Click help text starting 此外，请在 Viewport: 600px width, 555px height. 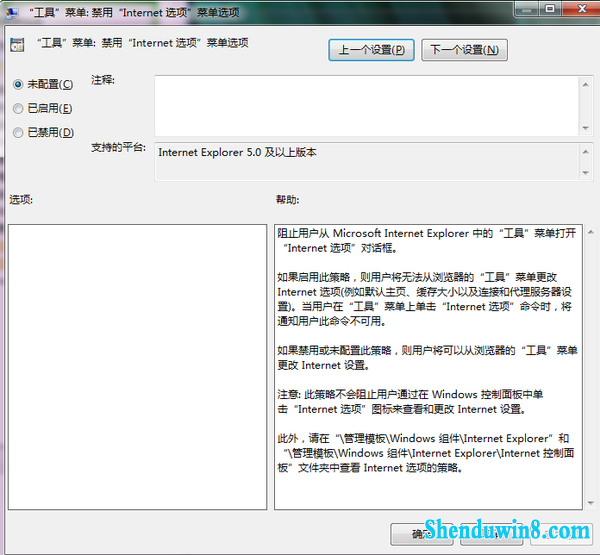[x=426, y=453]
